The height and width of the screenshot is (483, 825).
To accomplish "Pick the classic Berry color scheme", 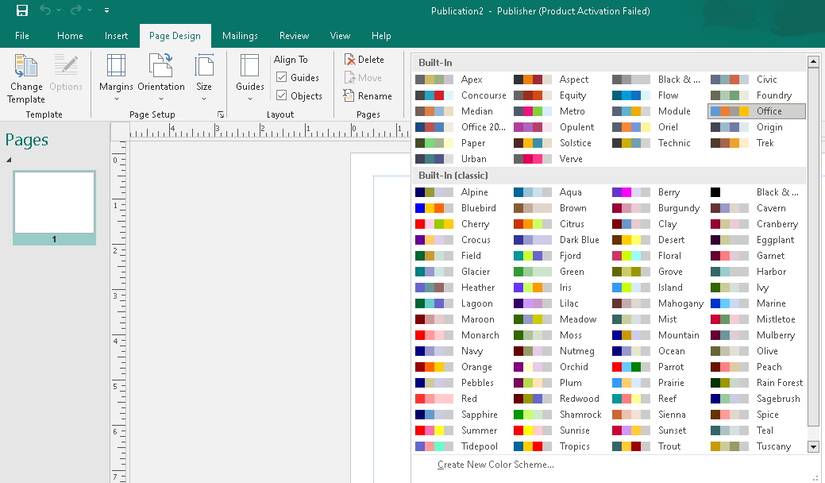I will coord(656,192).
